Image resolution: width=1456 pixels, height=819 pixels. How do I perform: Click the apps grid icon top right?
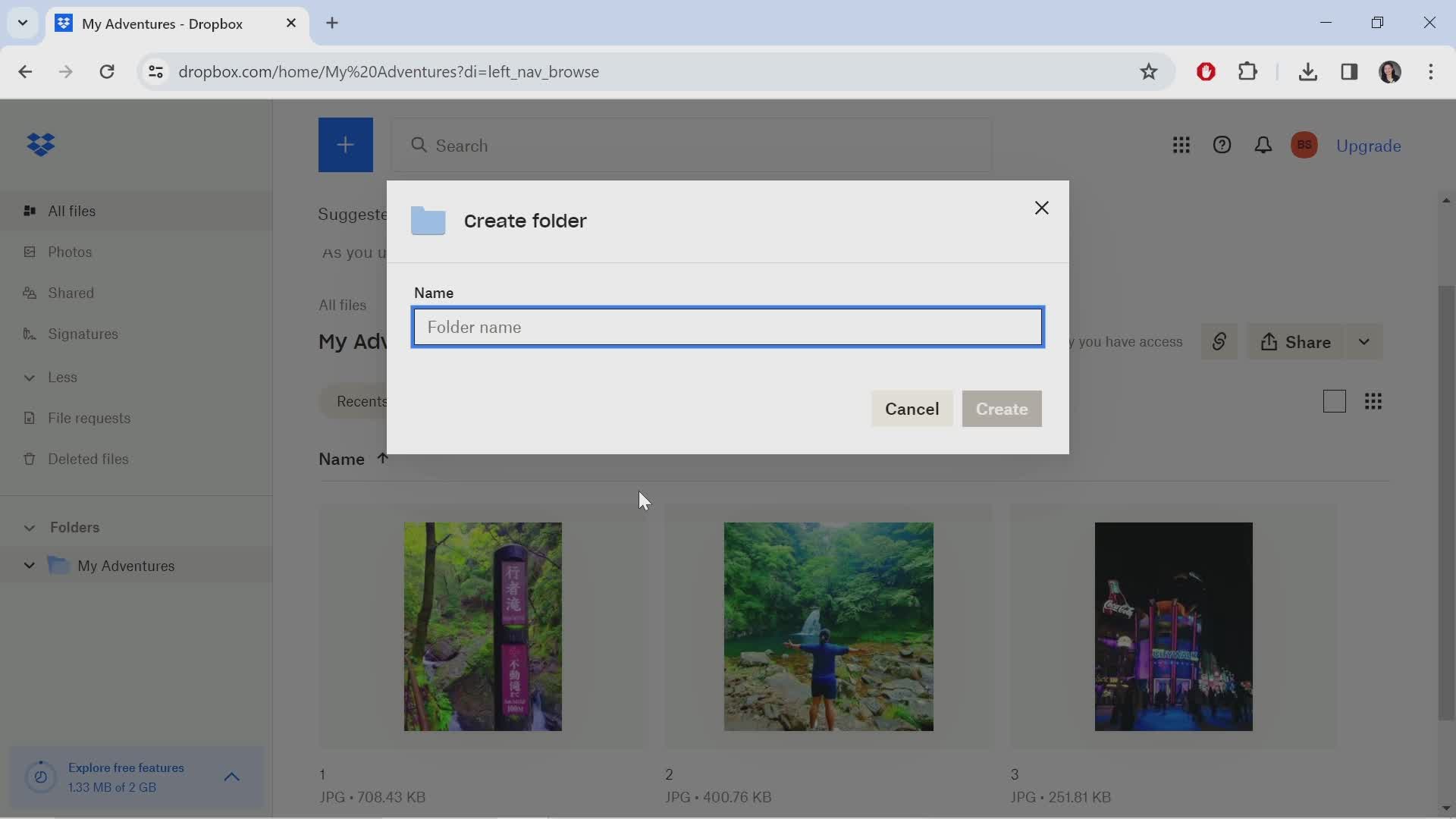click(x=1181, y=145)
